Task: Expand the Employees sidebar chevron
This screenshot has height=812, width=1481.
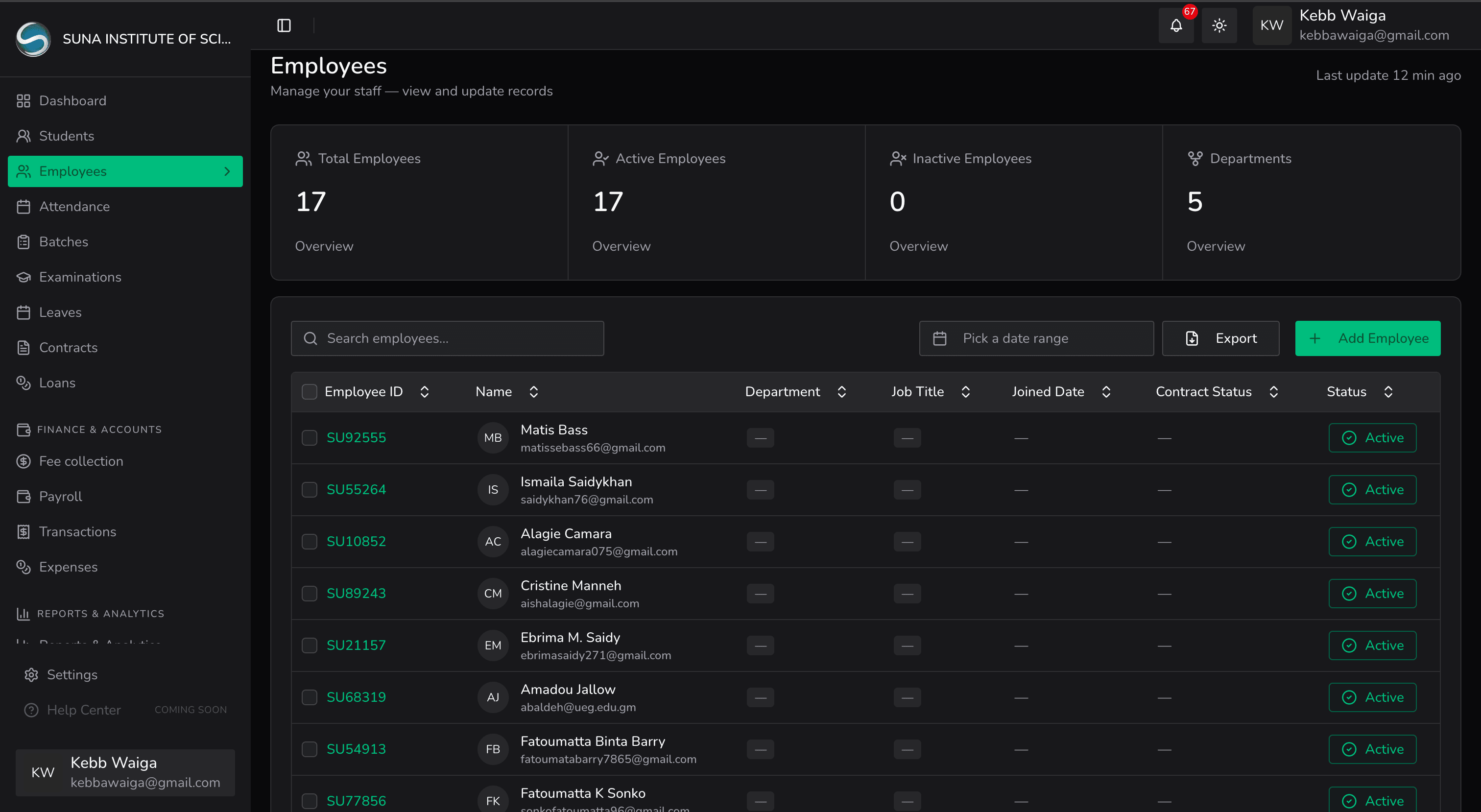Action: [227, 171]
